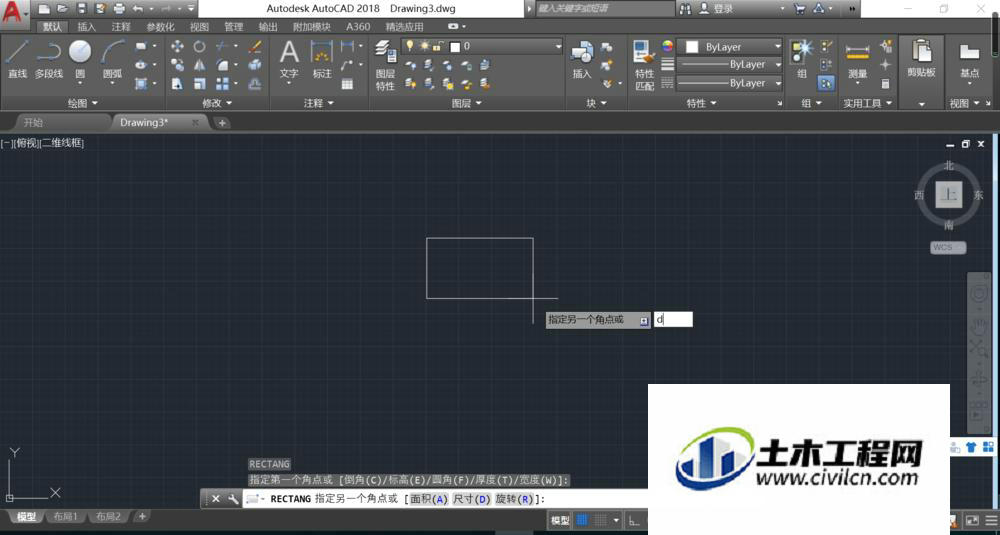Click the command line customize wrench icon

pos(233,499)
